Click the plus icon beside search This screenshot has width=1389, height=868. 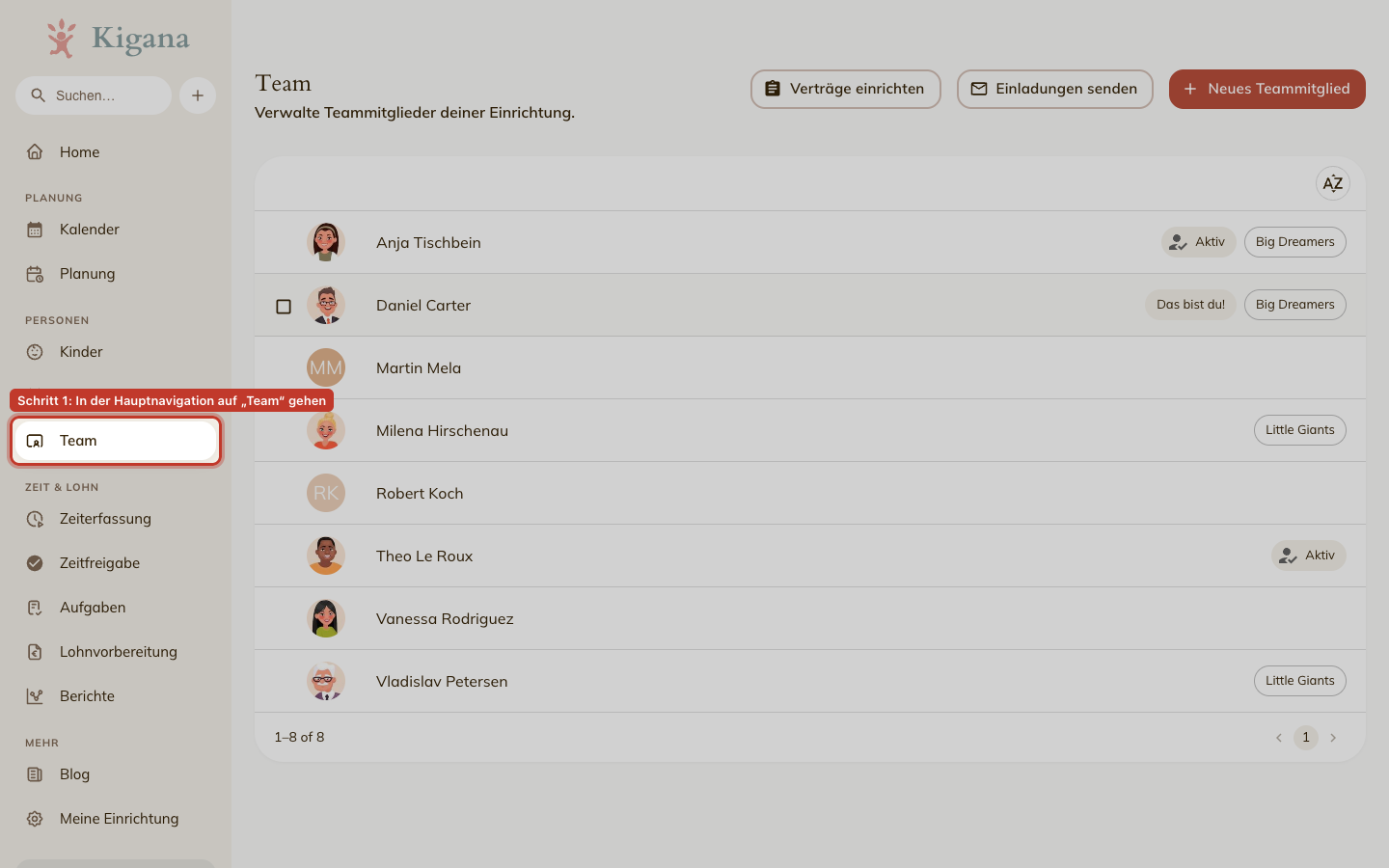[x=198, y=95]
